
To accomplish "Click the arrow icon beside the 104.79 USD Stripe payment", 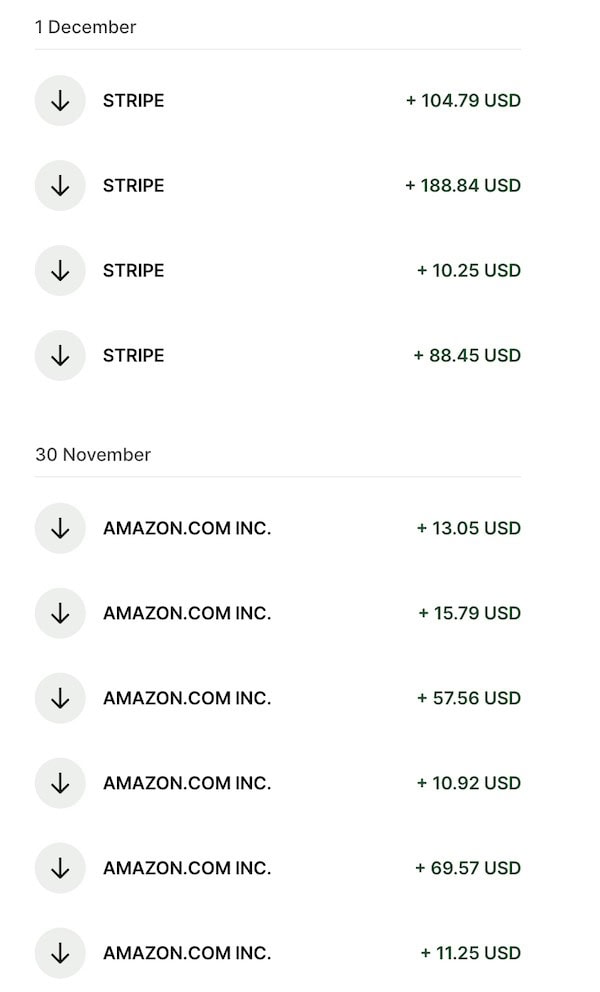I will click(60, 101).
